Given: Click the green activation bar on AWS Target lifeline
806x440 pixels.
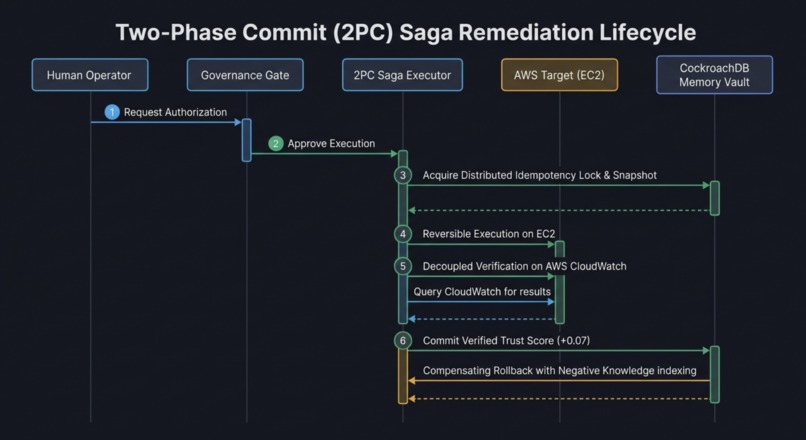Looking at the screenshot, I should [x=560, y=282].
